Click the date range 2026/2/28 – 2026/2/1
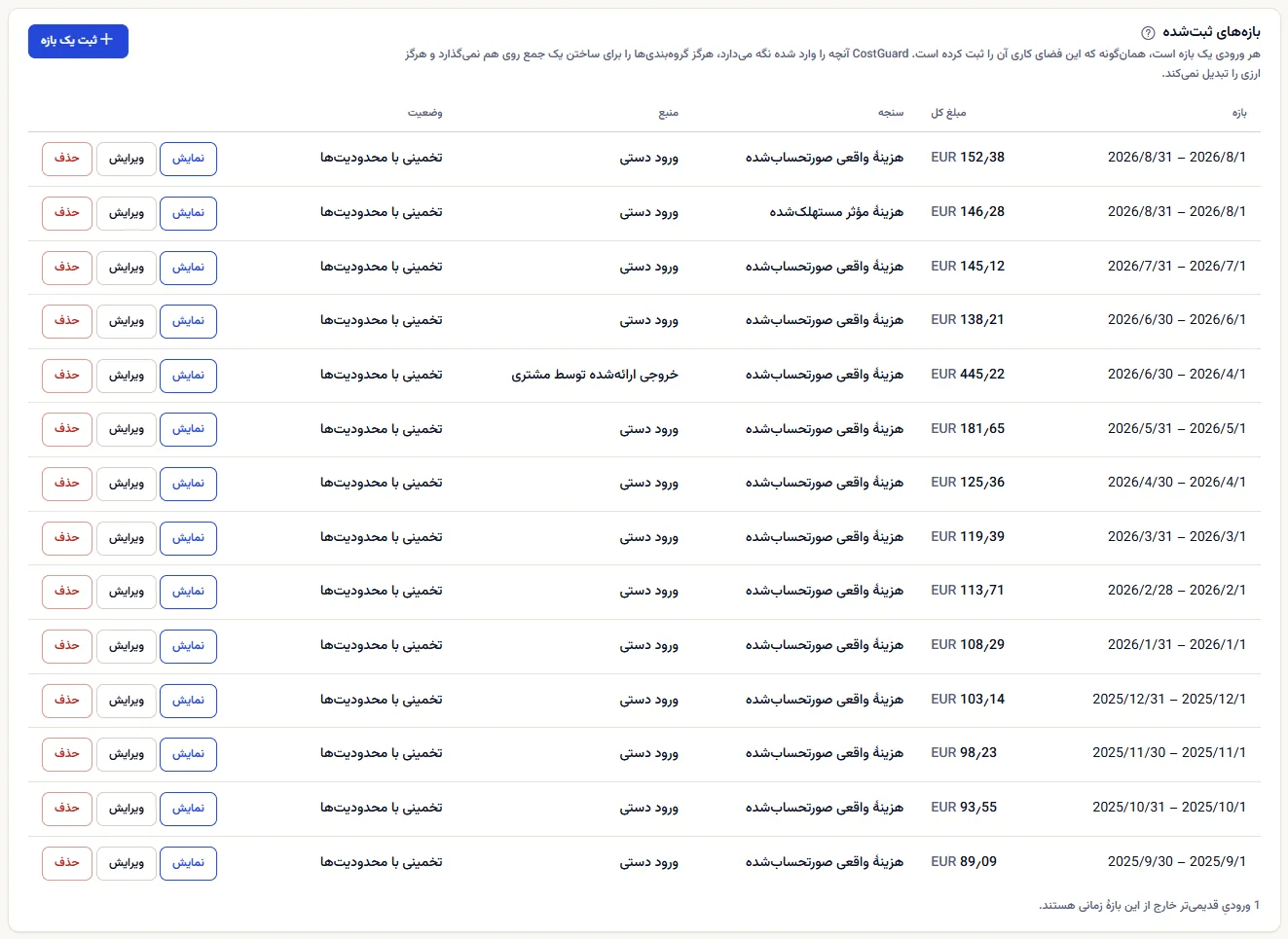 point(1176,591)
